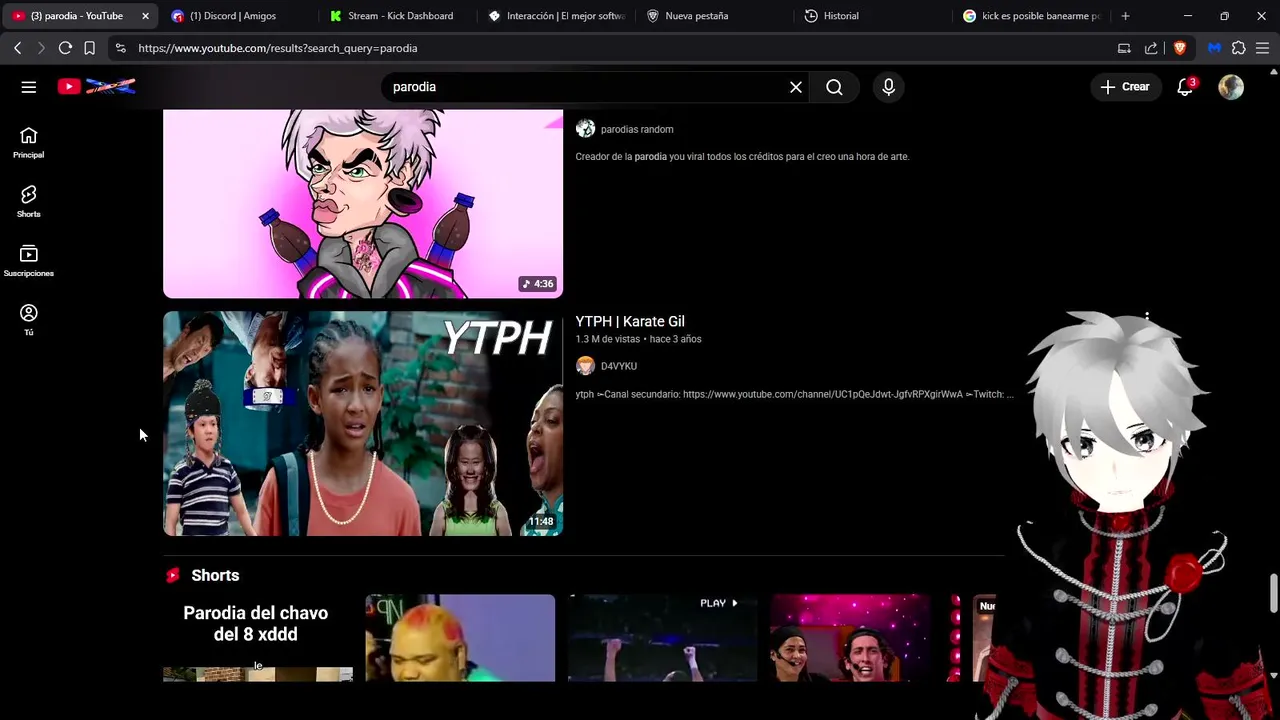Click the 'Creador de la parodia' description
1280x720 pixels.
742,156
